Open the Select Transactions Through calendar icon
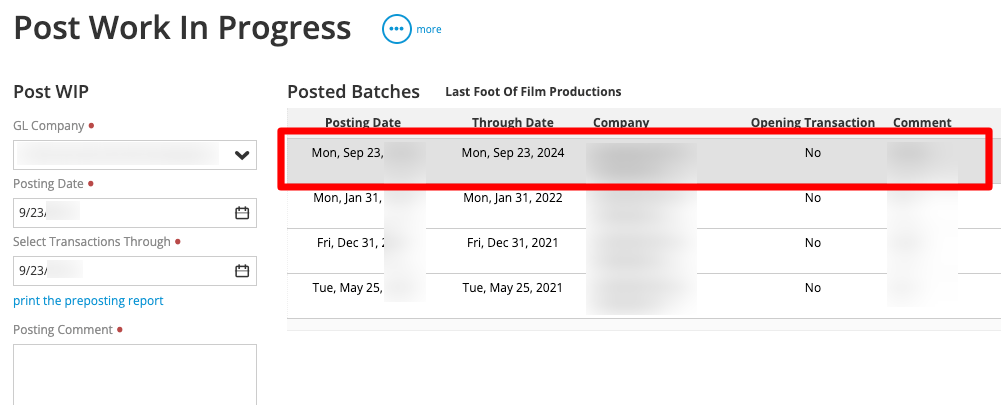The height and width of the screenshot is (405, 1001). [242, 271]
